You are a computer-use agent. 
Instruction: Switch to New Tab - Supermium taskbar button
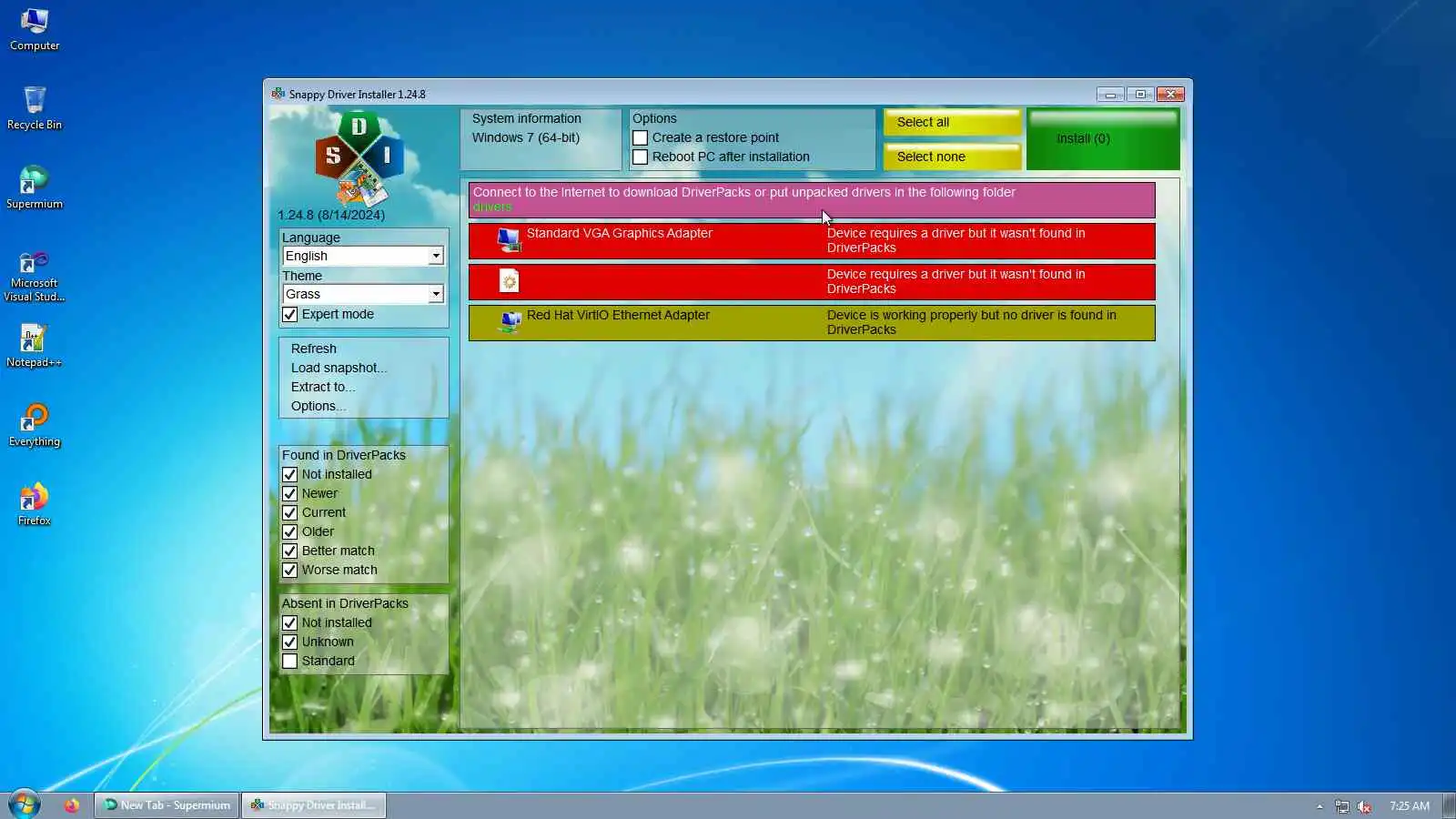coord(167,805)
